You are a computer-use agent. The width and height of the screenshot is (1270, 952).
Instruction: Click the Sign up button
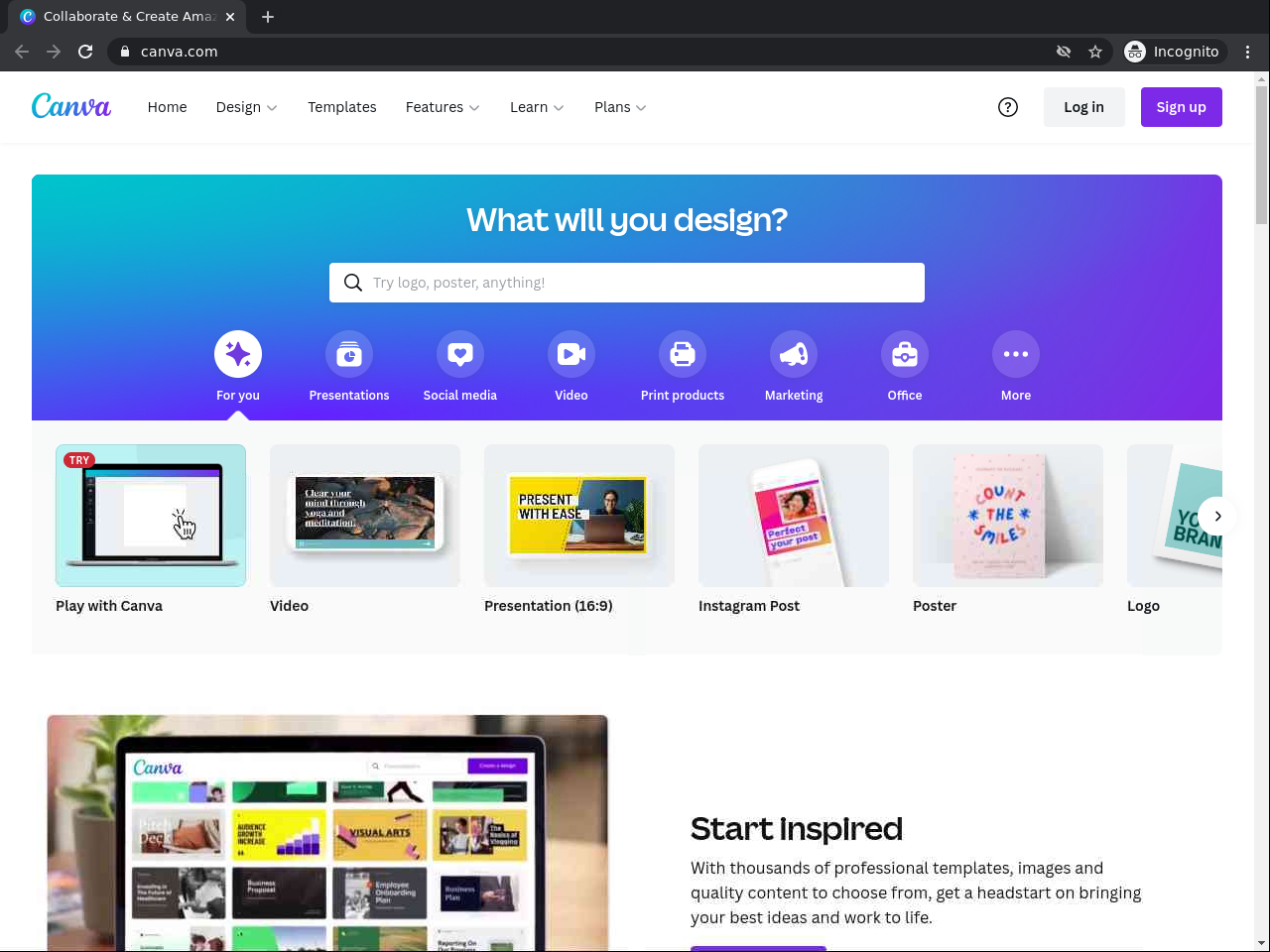(1182, 107)
